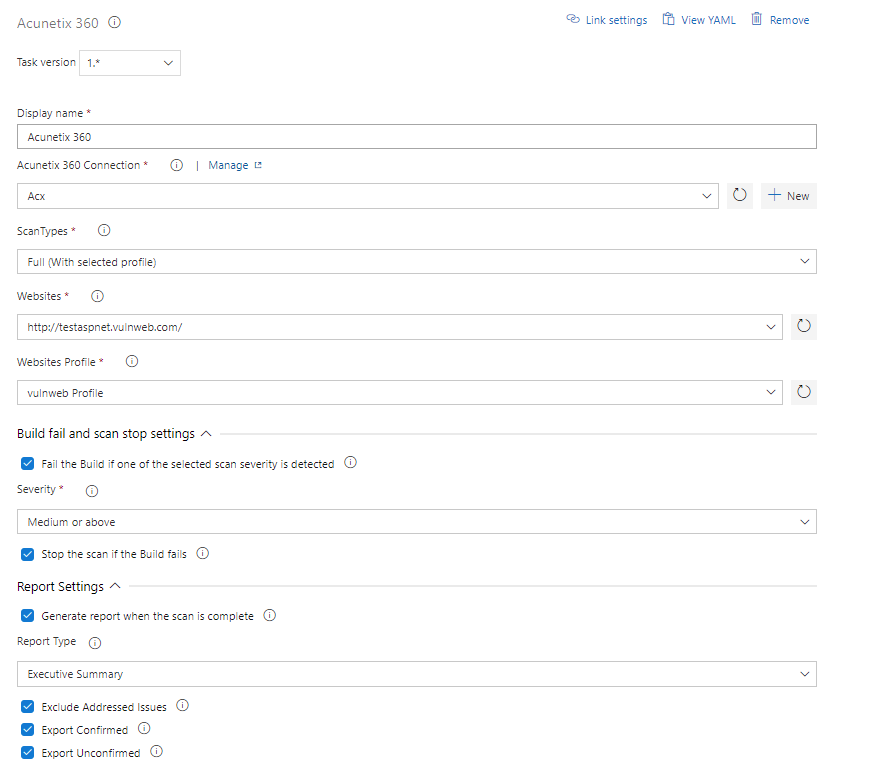Refresh the Acunetix 360 Connection list
Image resolution: width=879 pixels, height=771 pixels.
tap(739, 196)
